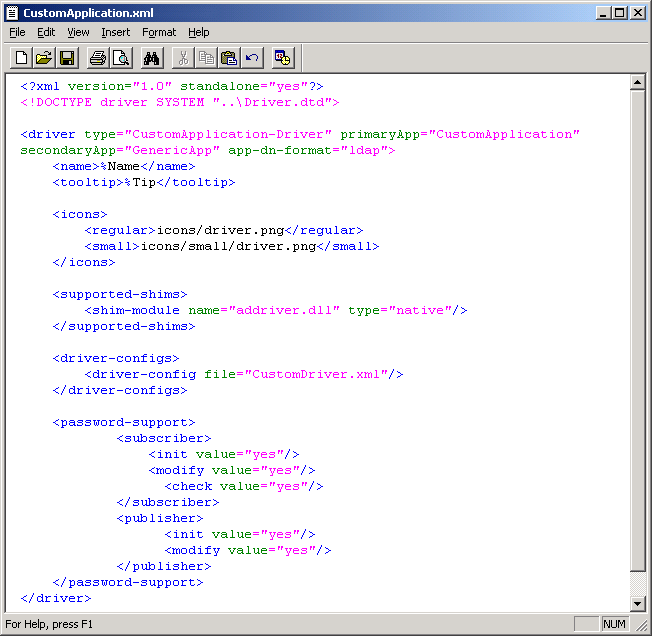Open Print Preview from the toolbar

[121, 58]
